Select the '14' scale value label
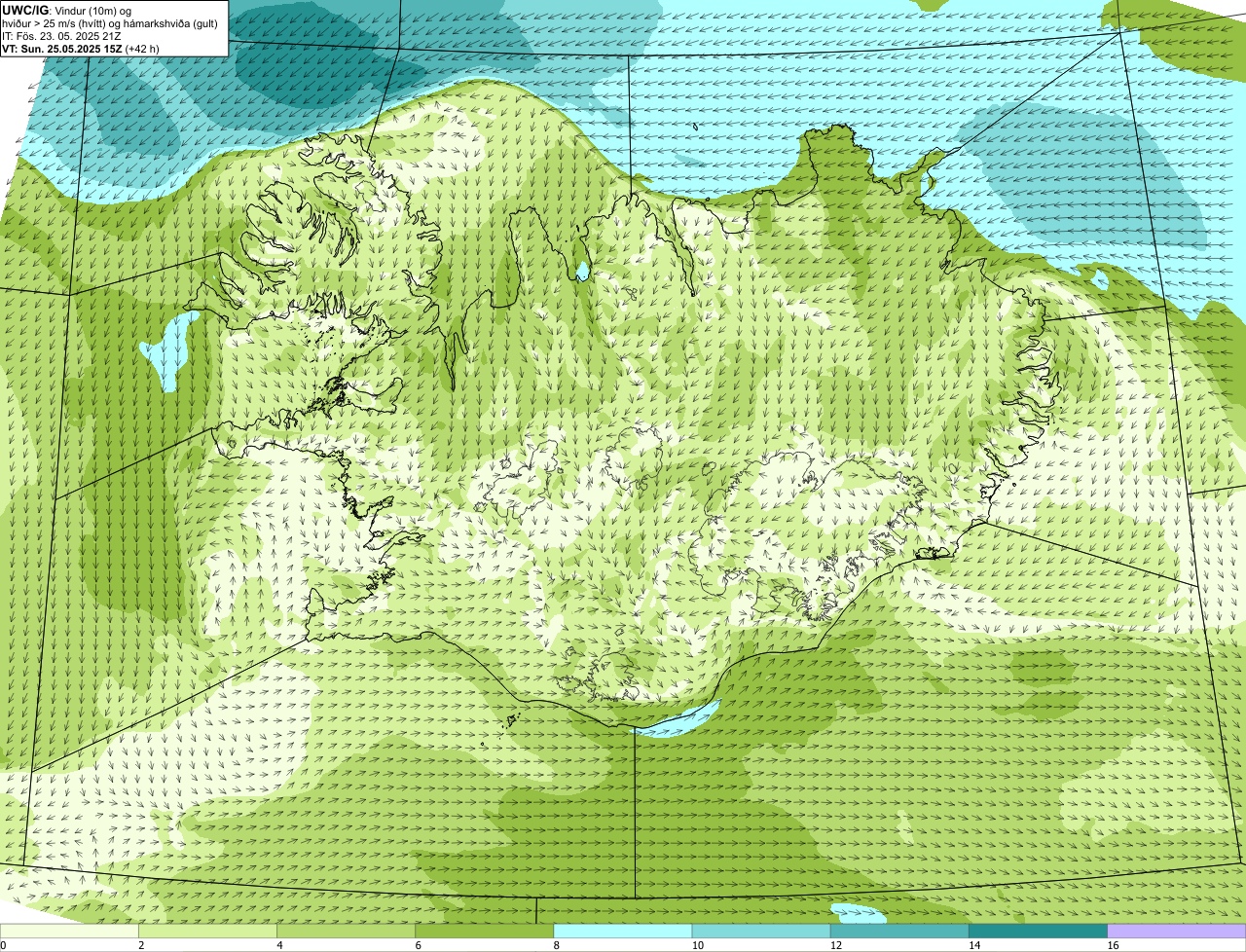The image size is (1246, 952). point(973,945)
